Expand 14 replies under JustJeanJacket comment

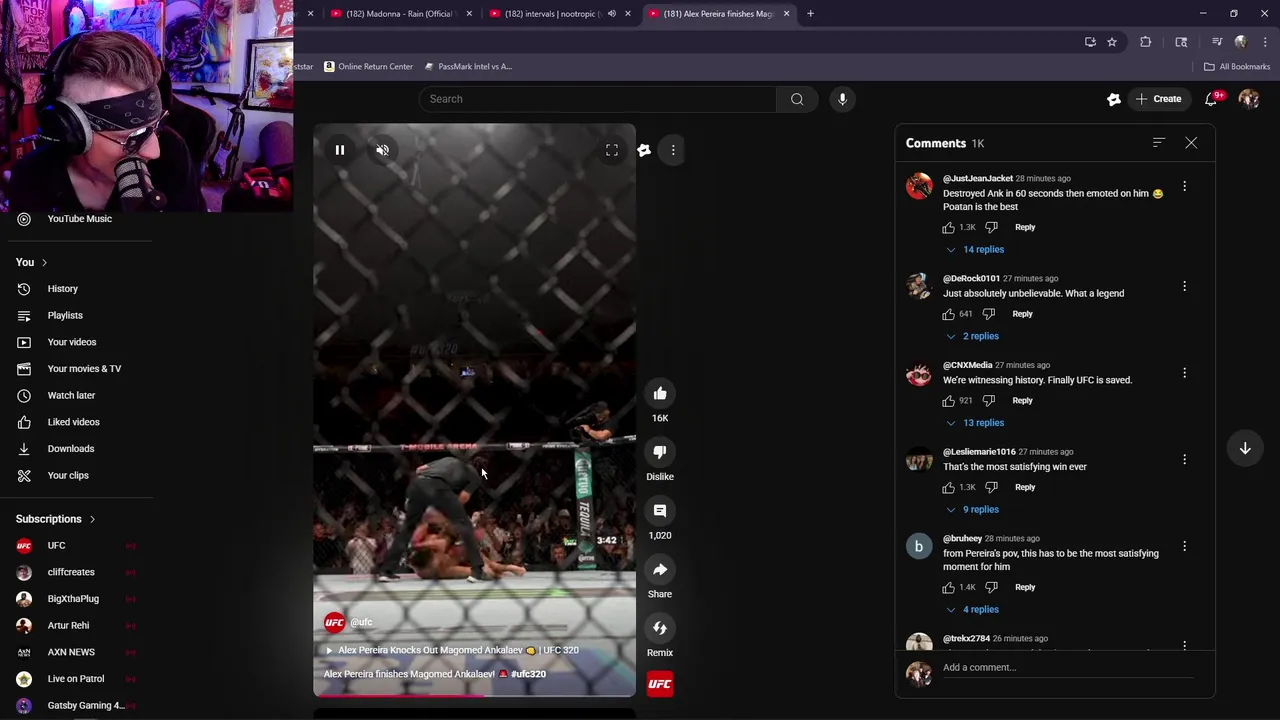point(975,250)
